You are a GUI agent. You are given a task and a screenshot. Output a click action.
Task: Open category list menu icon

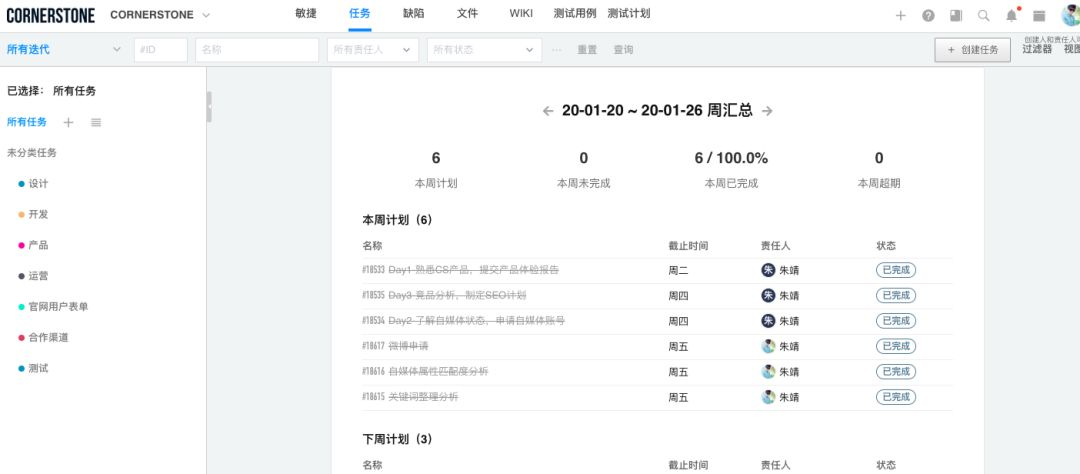tap(96, 123)
